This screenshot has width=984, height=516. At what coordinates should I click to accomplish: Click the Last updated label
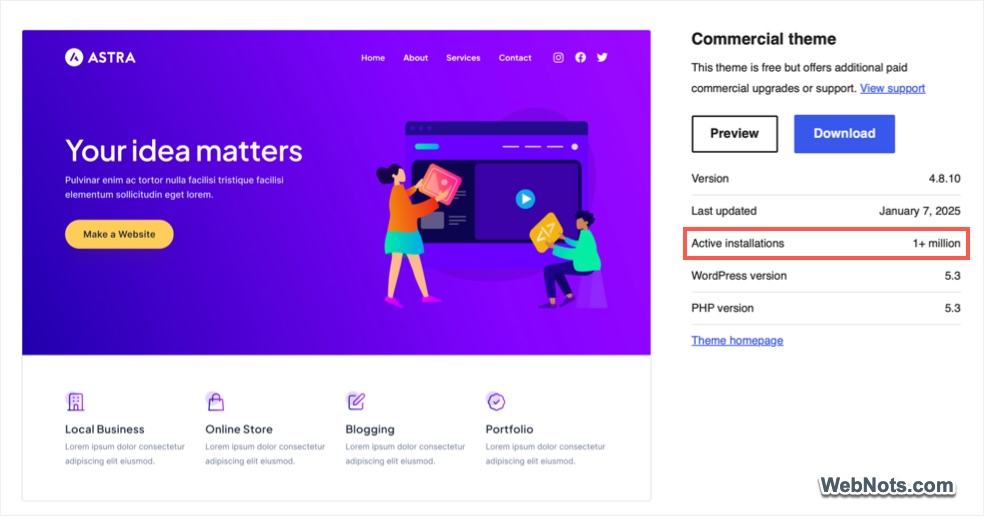(x=724, y=211)
